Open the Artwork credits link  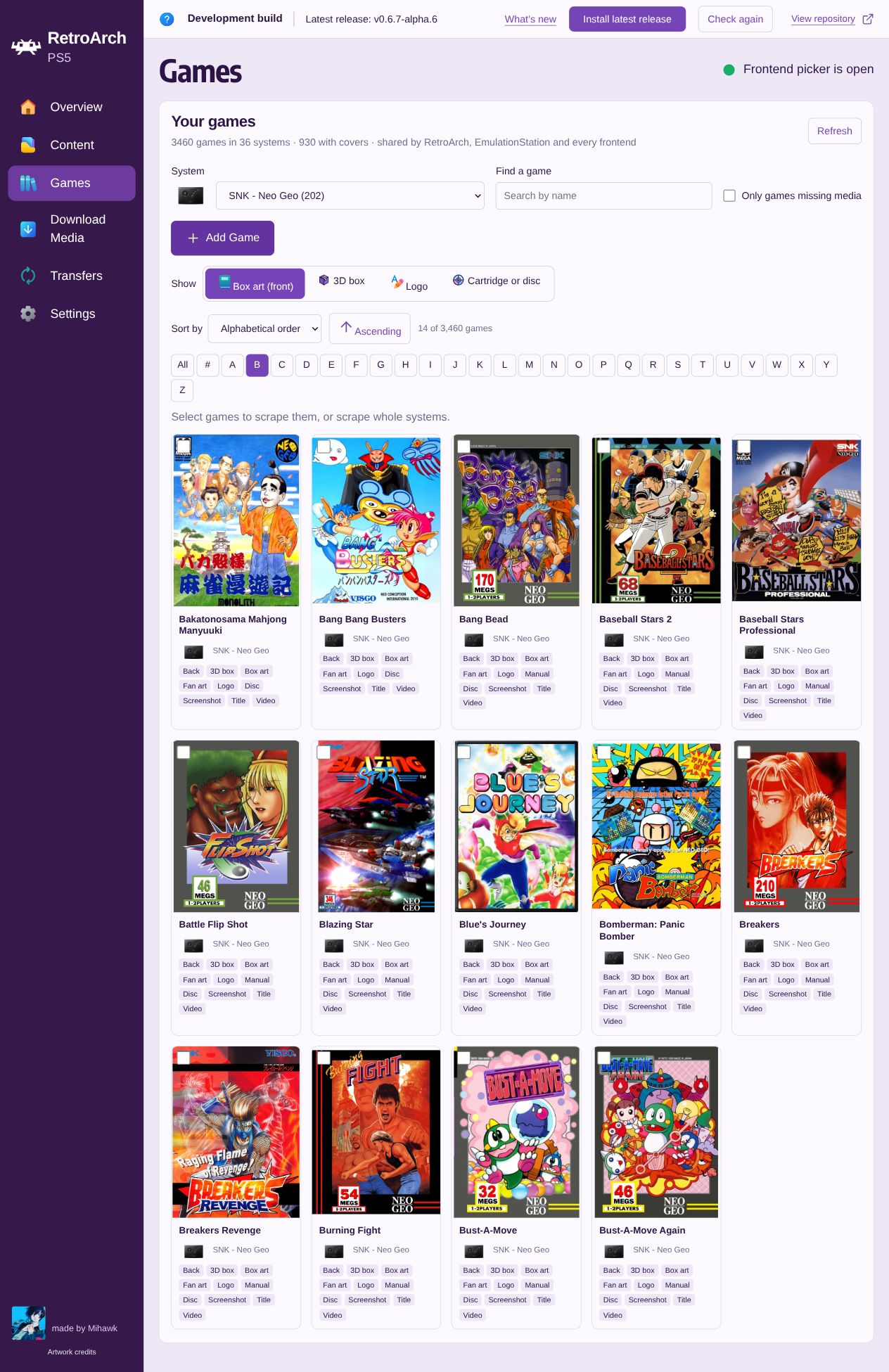tap(72, 1352)
